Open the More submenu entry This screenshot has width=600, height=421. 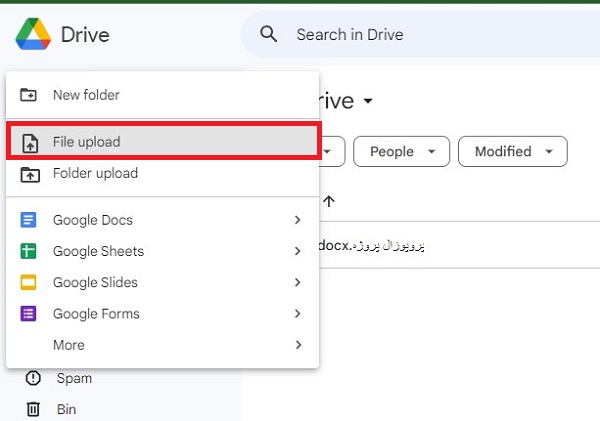click(163, 345)
